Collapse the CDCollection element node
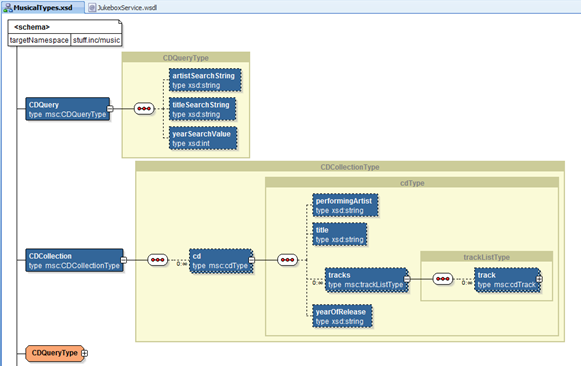582x367 pixels. click(x=124, y=260)
